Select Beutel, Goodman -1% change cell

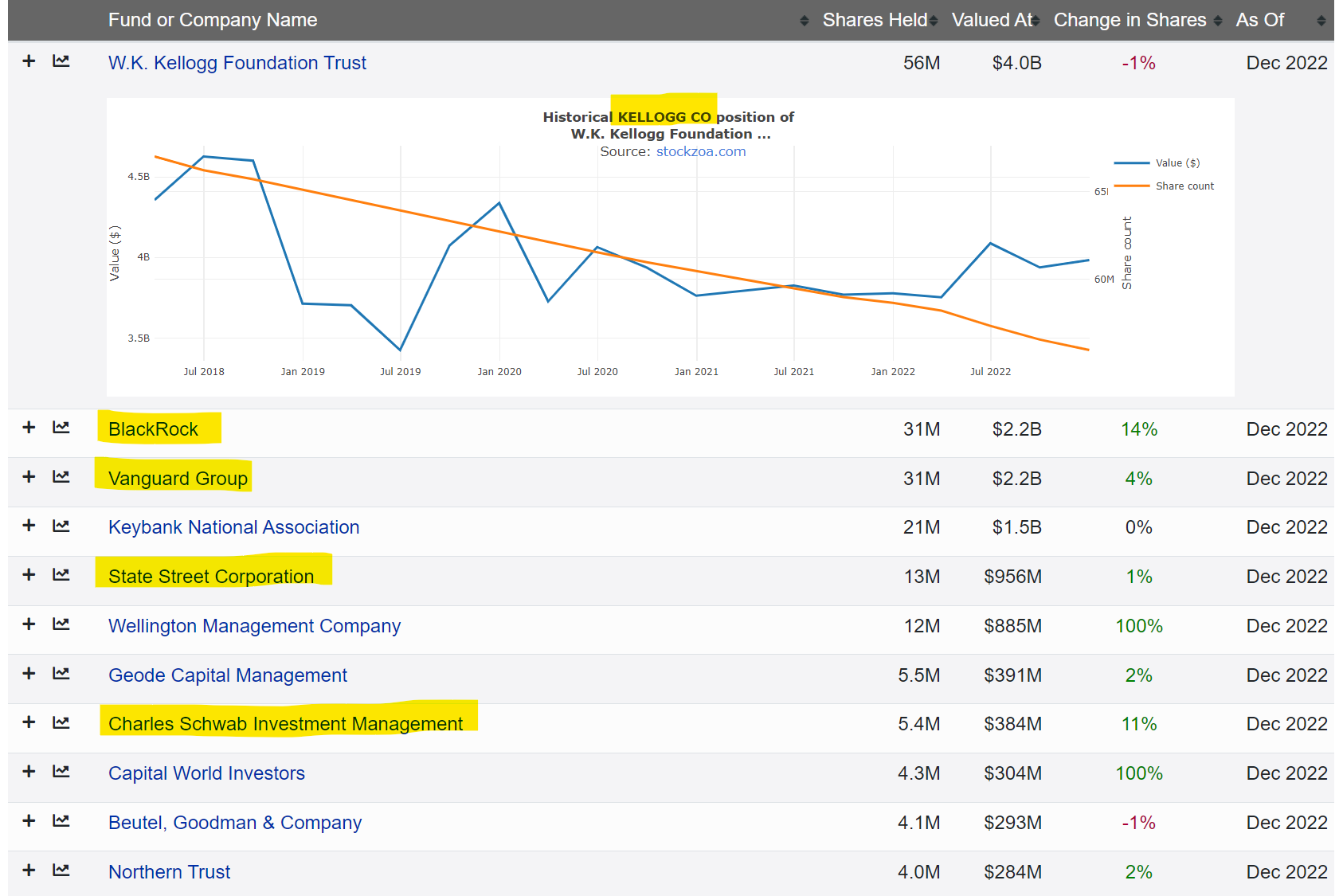[1139, 823]
